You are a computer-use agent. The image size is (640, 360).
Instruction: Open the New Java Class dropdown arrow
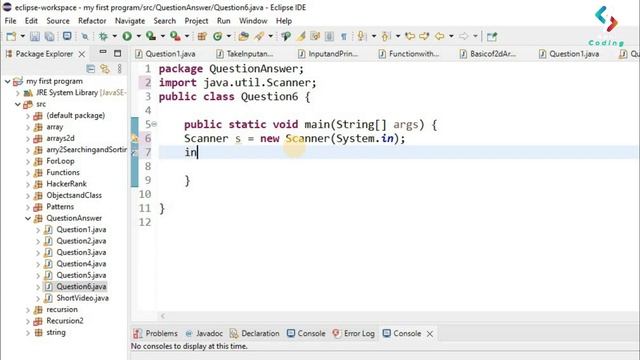coord(229,36)
